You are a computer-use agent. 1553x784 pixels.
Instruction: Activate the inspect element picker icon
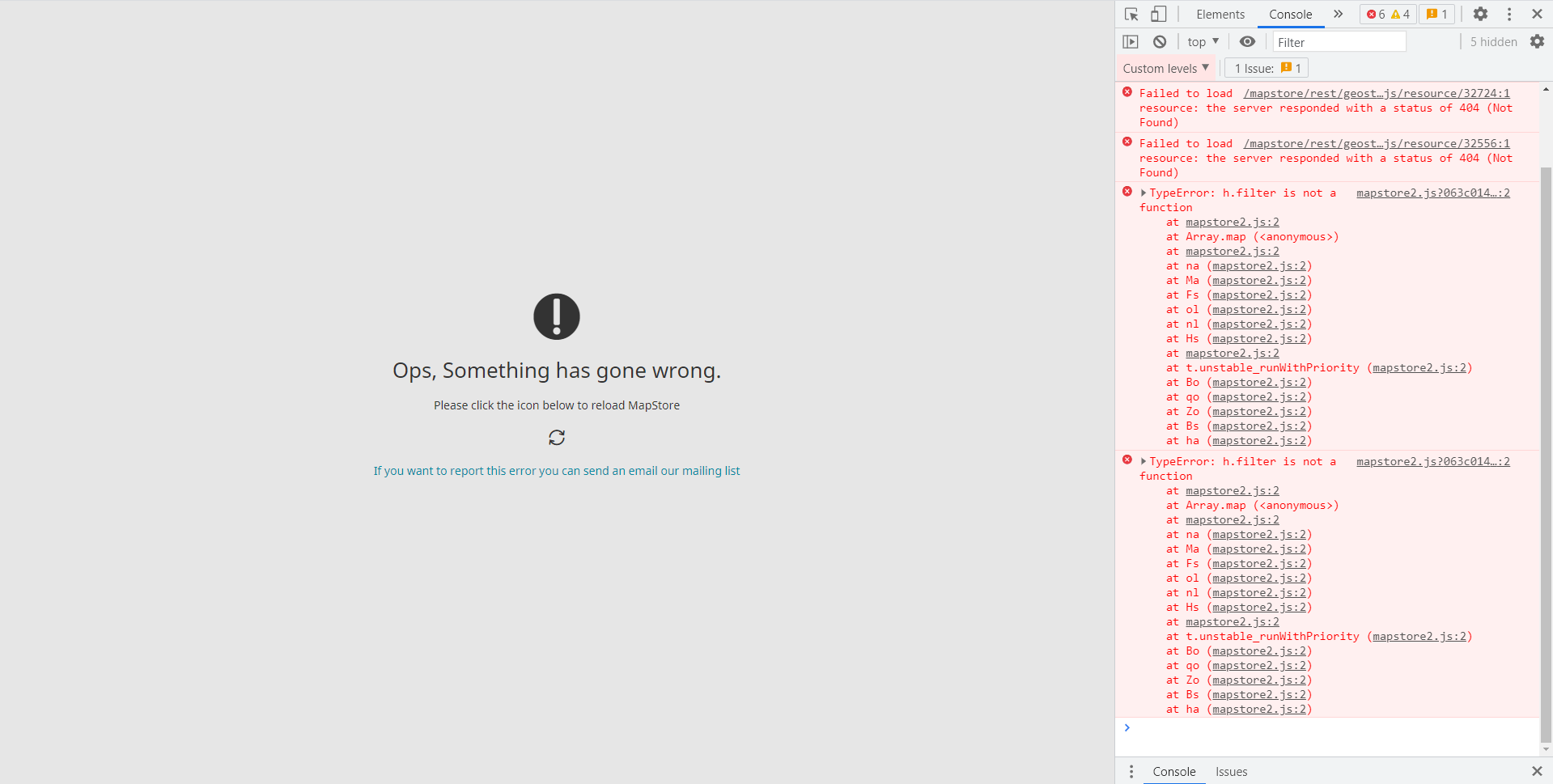coord(1131,14)
